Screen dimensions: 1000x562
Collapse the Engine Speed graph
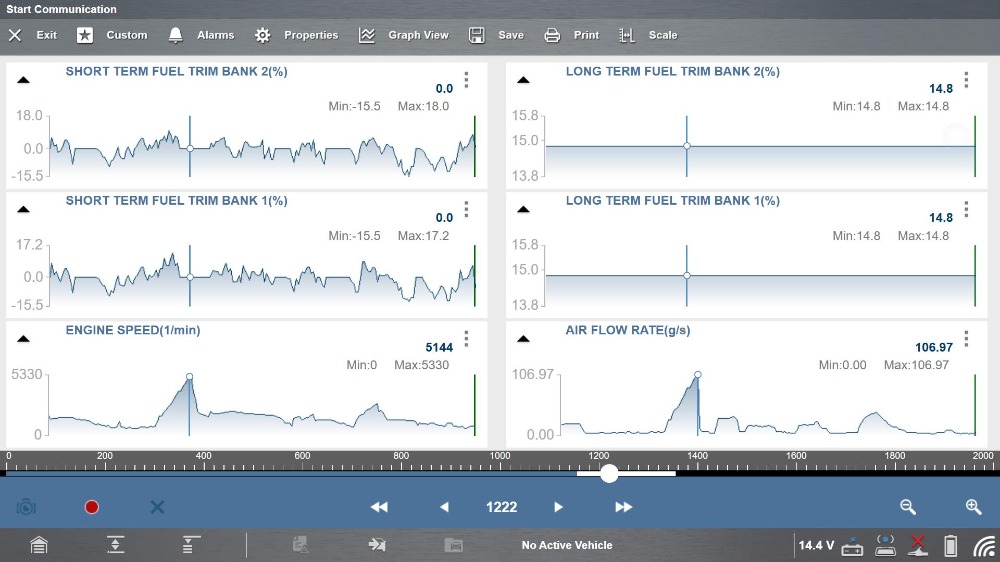24,339
